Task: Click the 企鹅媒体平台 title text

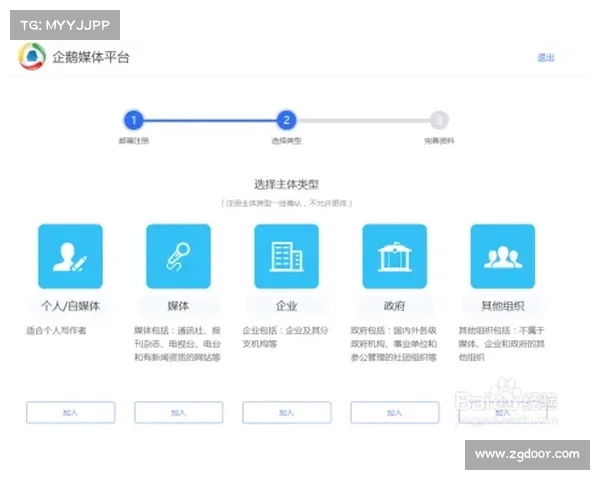Action: [x=91, y=57]
